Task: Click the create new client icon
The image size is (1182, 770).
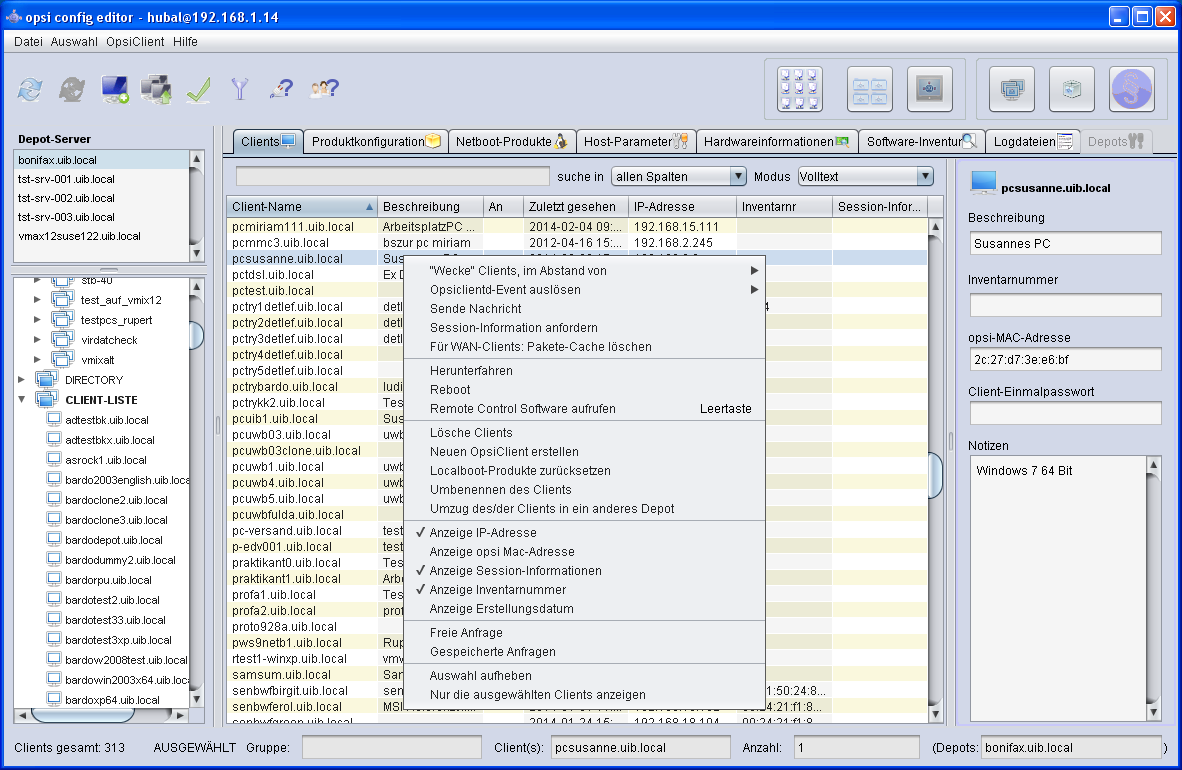Action: tap(115, 90)
